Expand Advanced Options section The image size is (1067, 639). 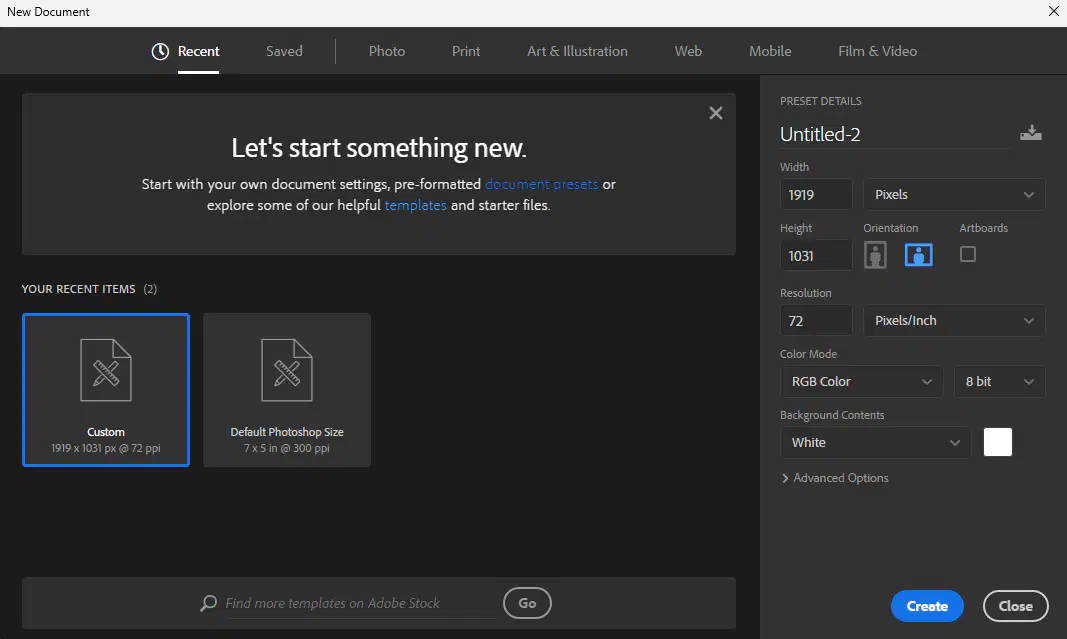[835, 478]
